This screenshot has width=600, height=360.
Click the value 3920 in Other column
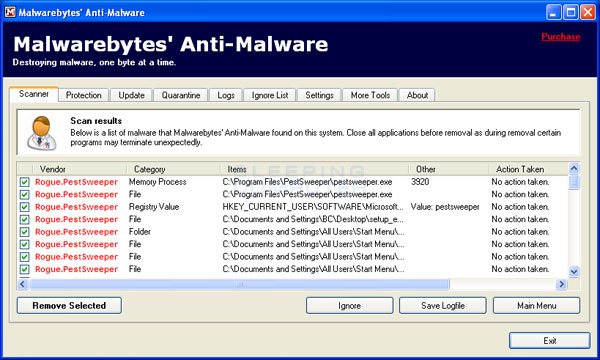pos(420,182)
